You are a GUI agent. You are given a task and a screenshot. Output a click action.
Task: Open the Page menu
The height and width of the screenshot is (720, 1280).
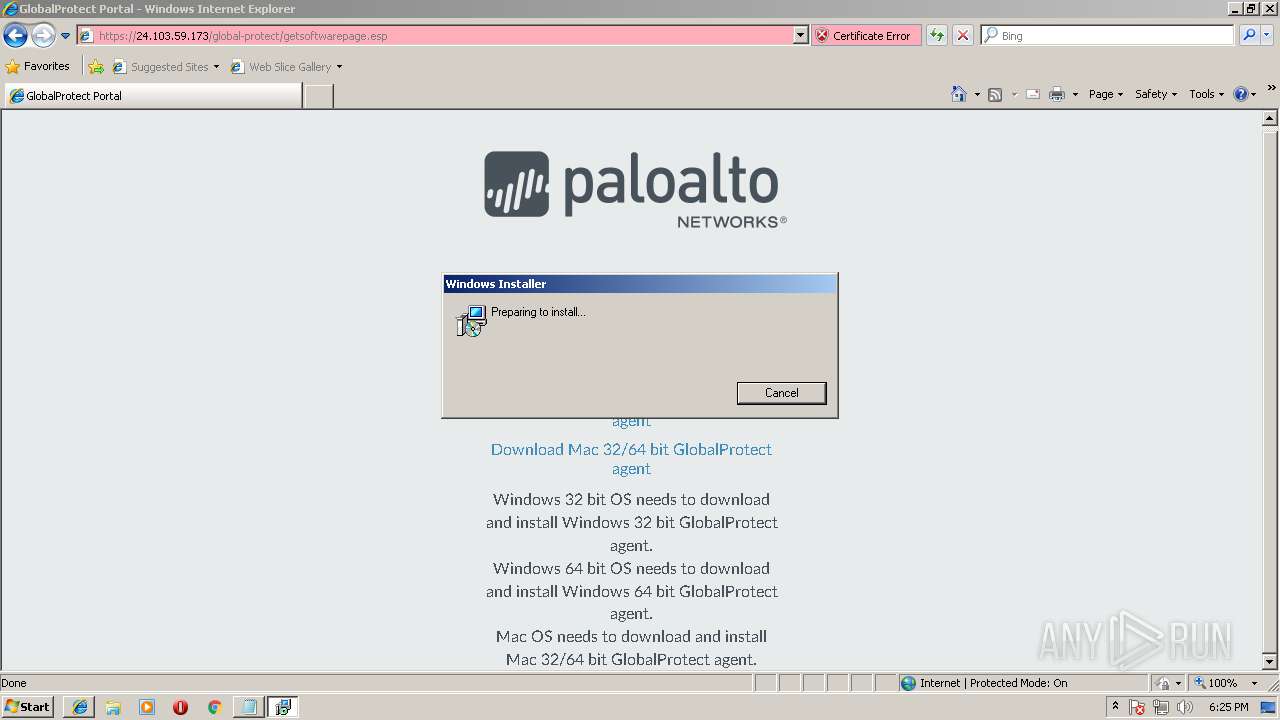1105,94
